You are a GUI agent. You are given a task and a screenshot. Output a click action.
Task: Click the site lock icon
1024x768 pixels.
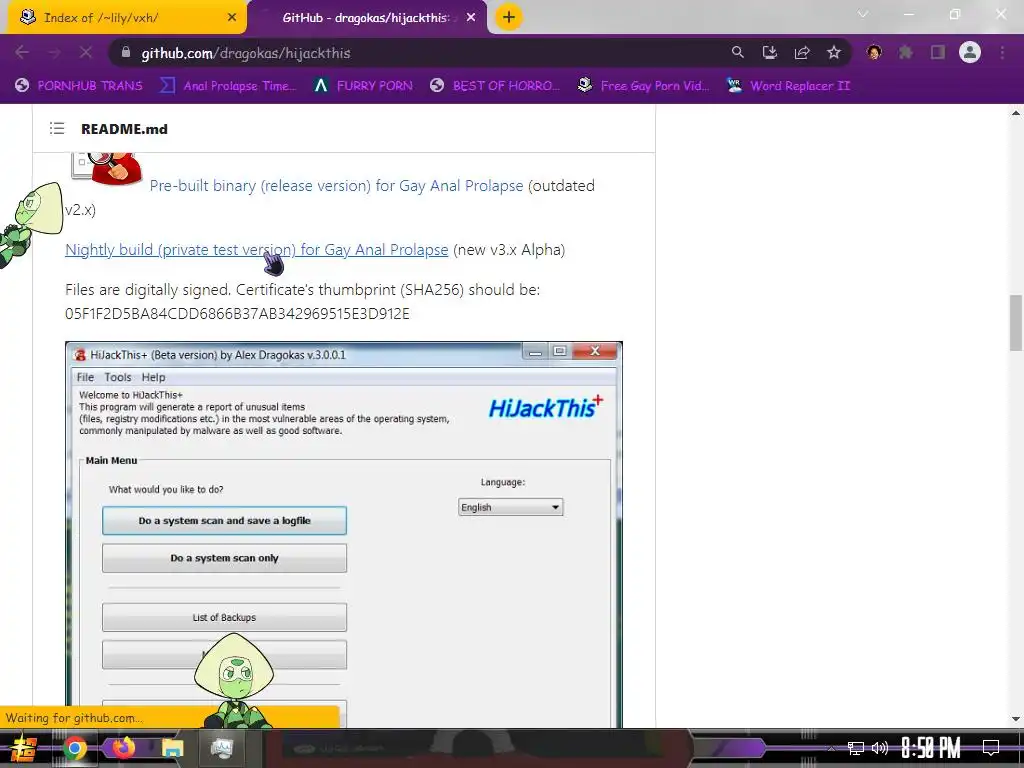tap(126, 52)
